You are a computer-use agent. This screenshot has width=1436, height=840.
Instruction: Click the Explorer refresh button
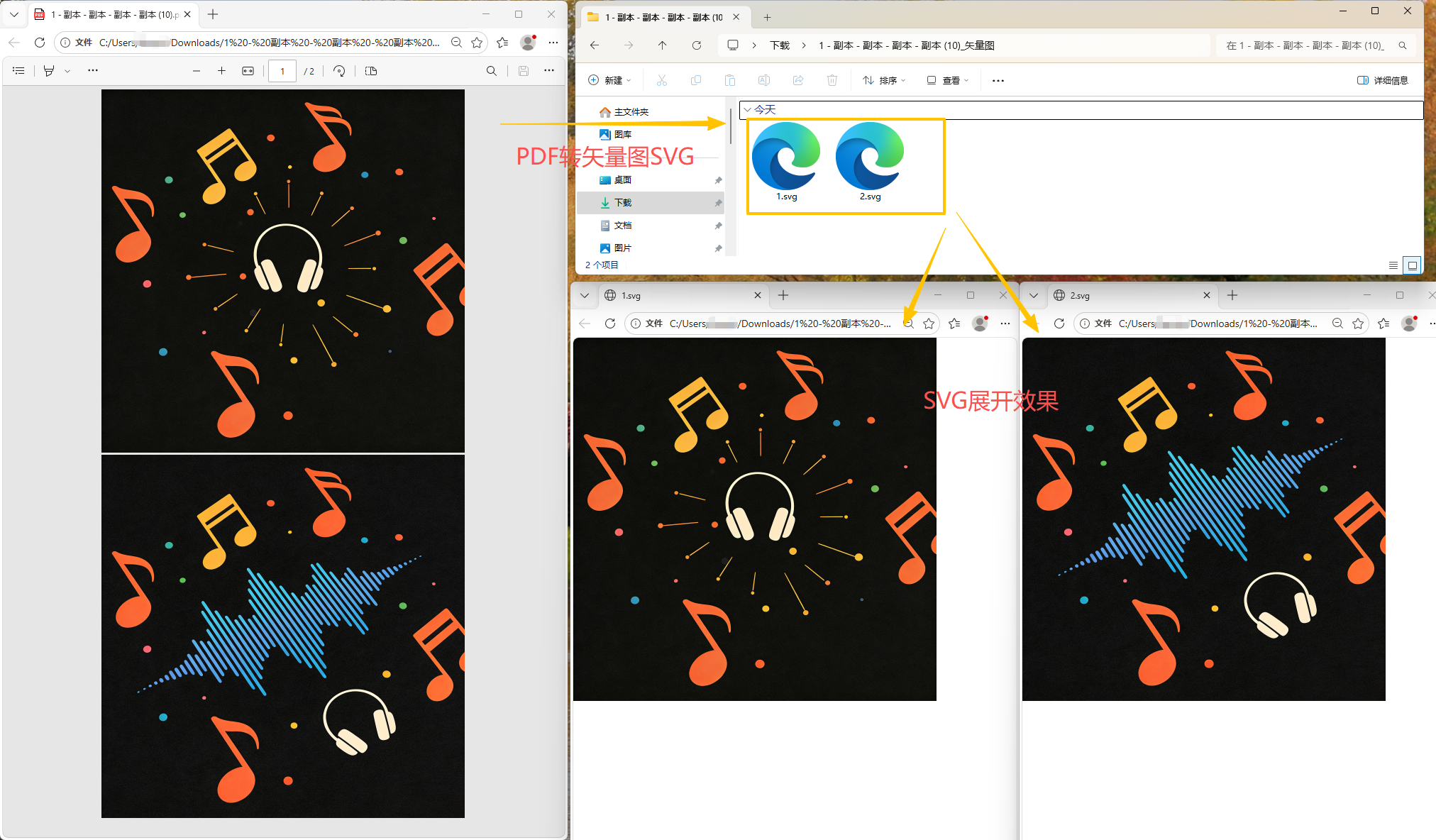[697, 45]
